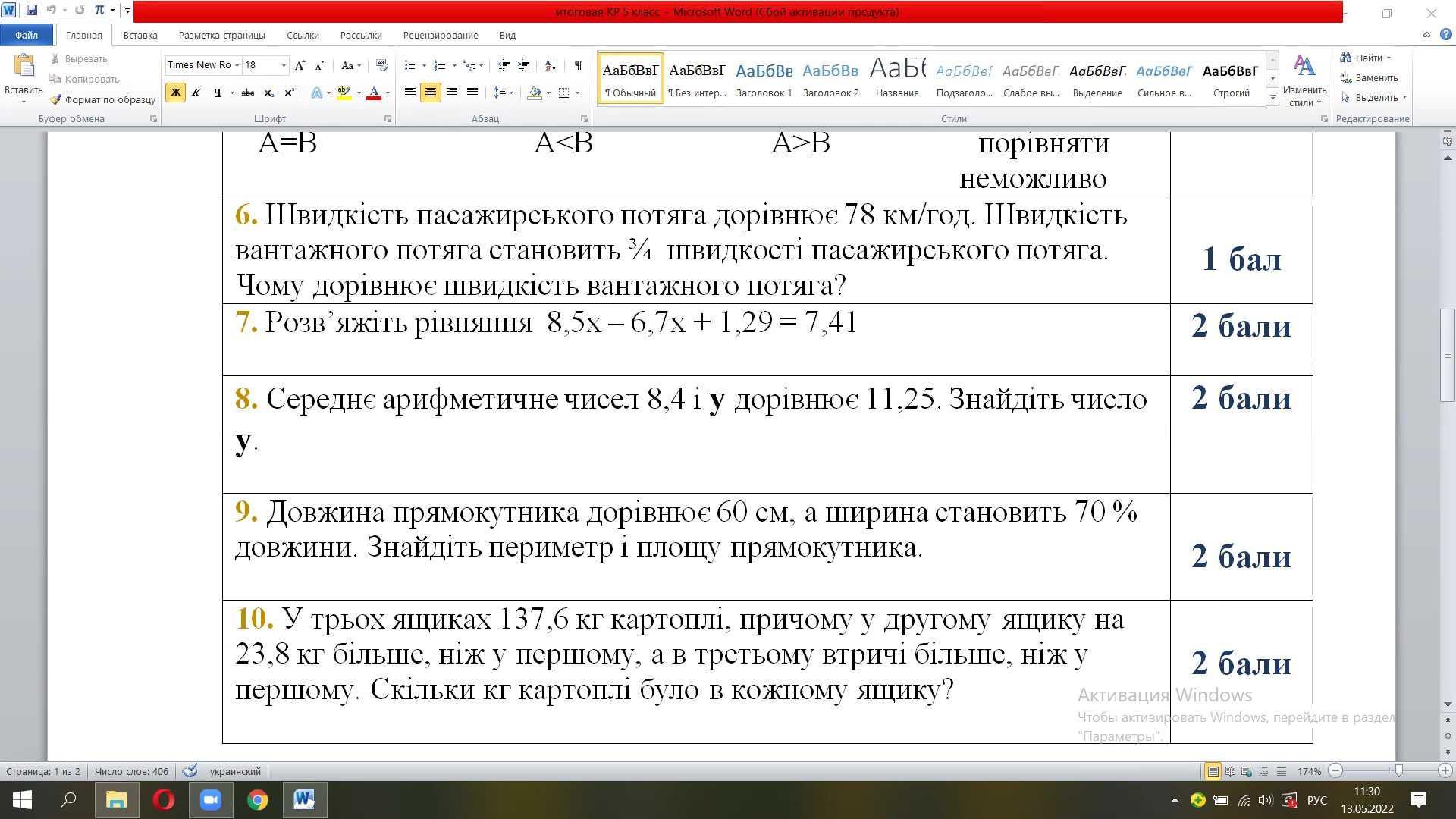The width and height of the screenshot is (1456, 819).
Task: Toggle bold formatting button
Action: point(175,93)
